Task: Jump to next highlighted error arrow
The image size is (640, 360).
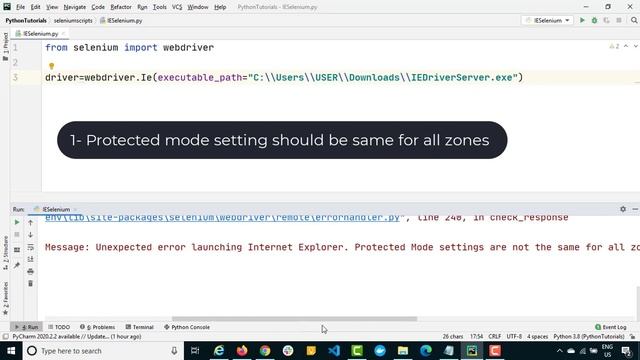Action: click(636, 47)
